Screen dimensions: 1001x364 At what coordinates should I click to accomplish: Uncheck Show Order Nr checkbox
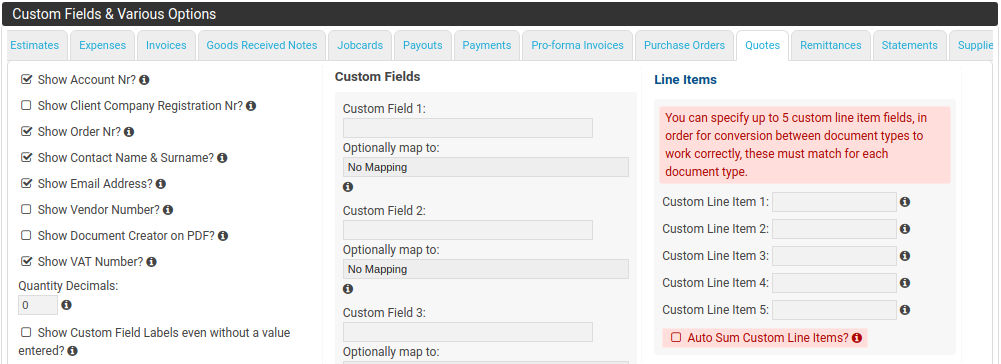coord(26,132)
